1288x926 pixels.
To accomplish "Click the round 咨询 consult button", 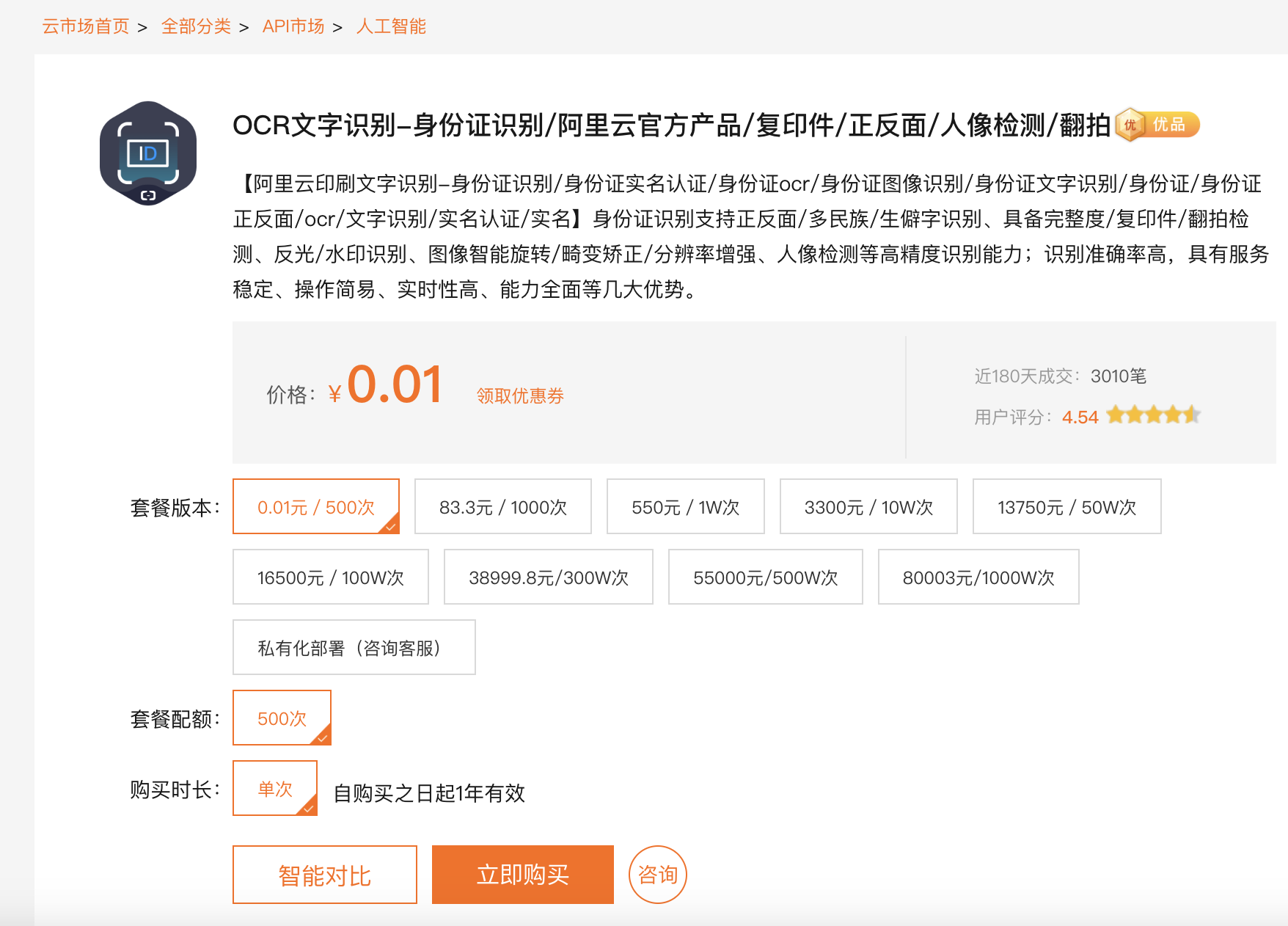I will coord(658,875).
